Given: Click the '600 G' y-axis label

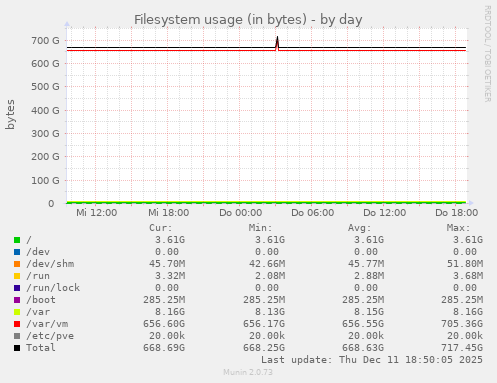Looking at the screenshot, I should tap(45, 63).
